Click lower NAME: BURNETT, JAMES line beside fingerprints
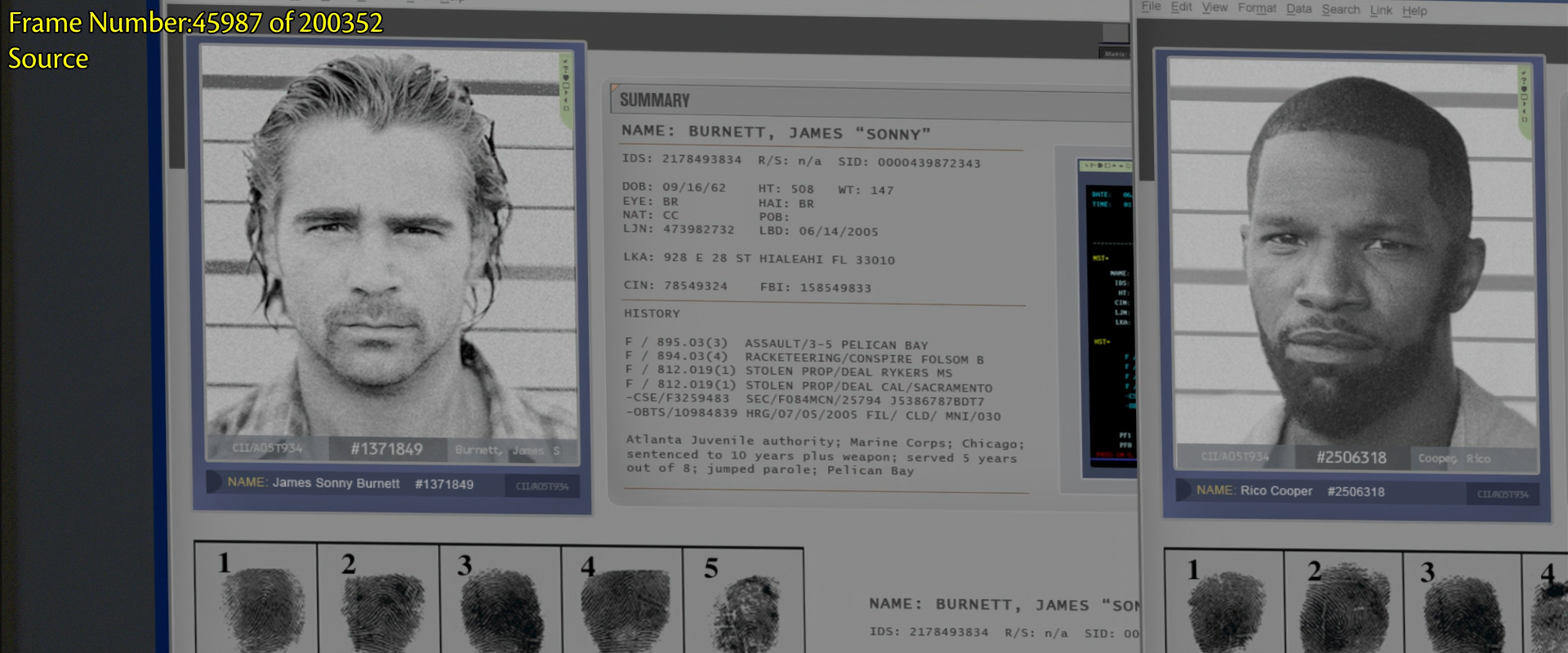Viewport: 1568px width, 653px height. coord(1004,605)
